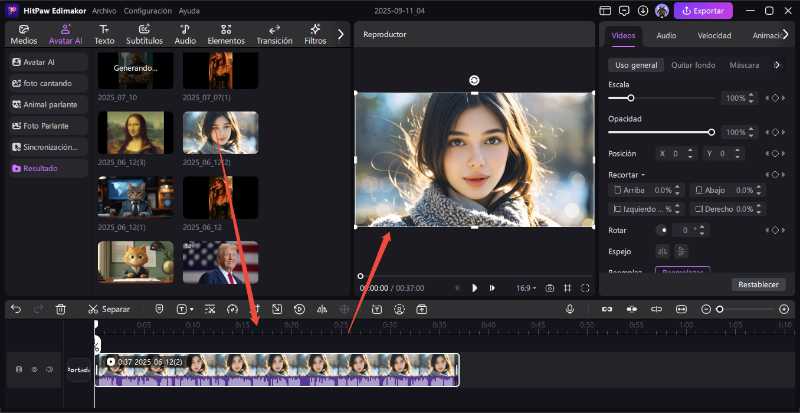Click the Exportar button
Image resolution: width=800 pixels, height=413 pixels.
click(703, 11)
